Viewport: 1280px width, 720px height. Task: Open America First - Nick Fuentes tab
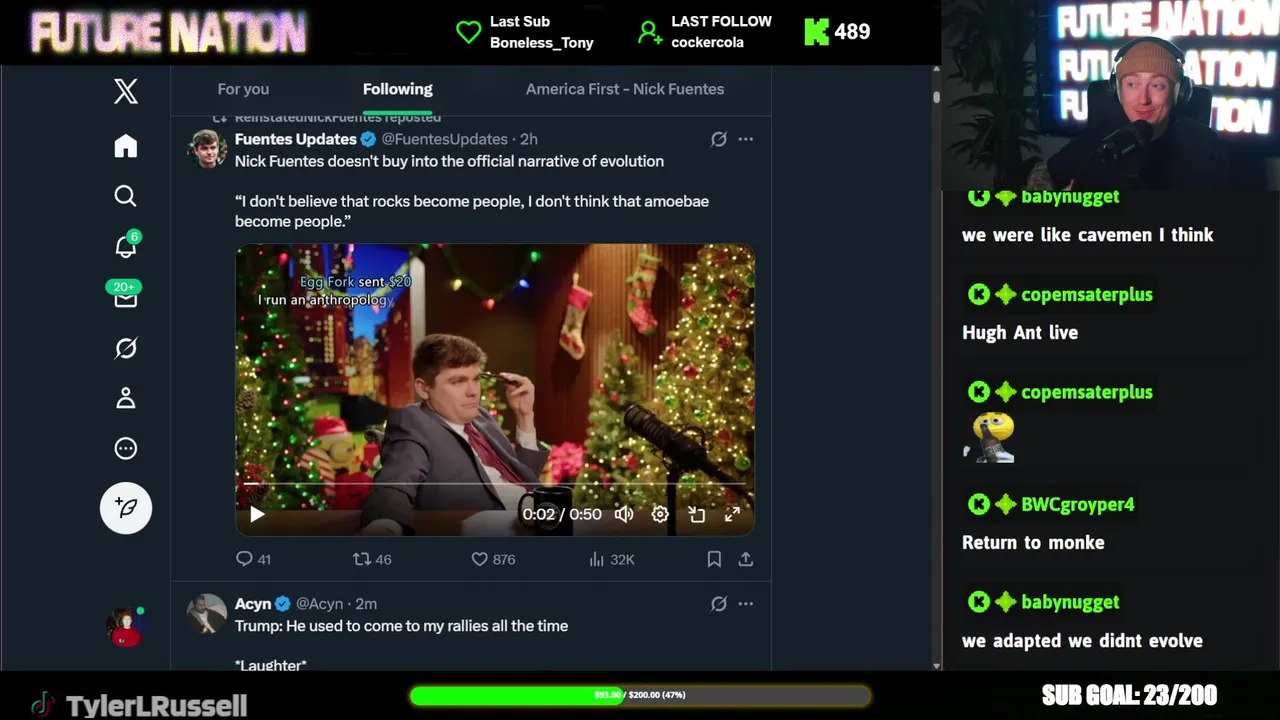click(625, 89)
